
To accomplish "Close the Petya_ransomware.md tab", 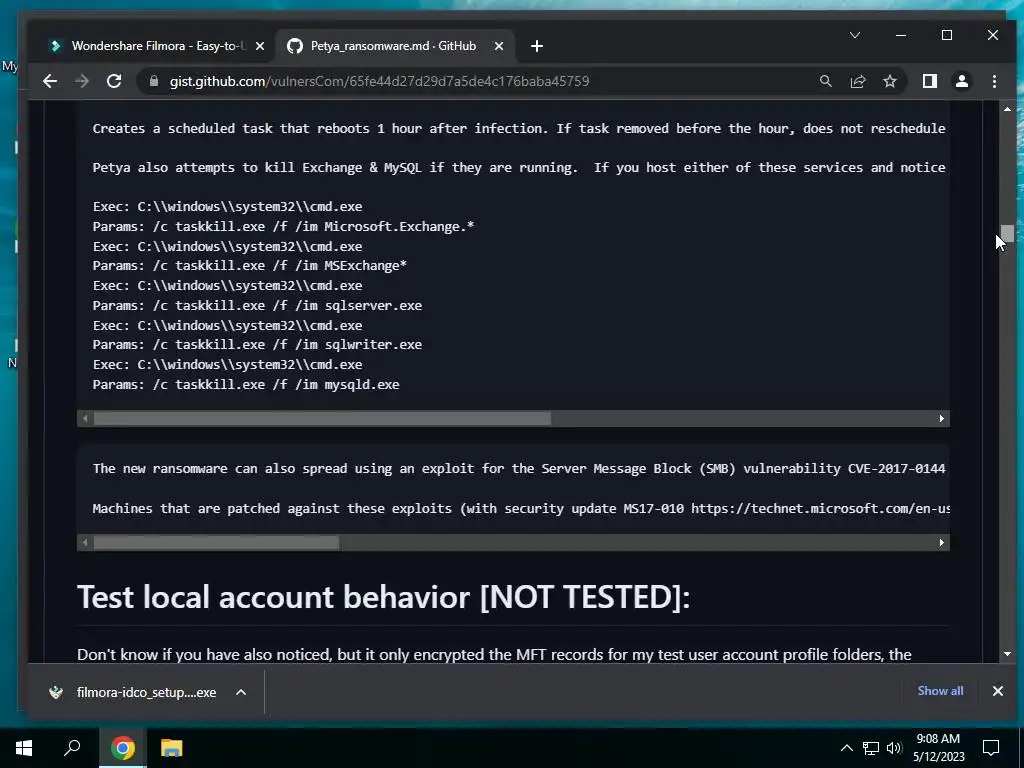I will tap(499, 46).
